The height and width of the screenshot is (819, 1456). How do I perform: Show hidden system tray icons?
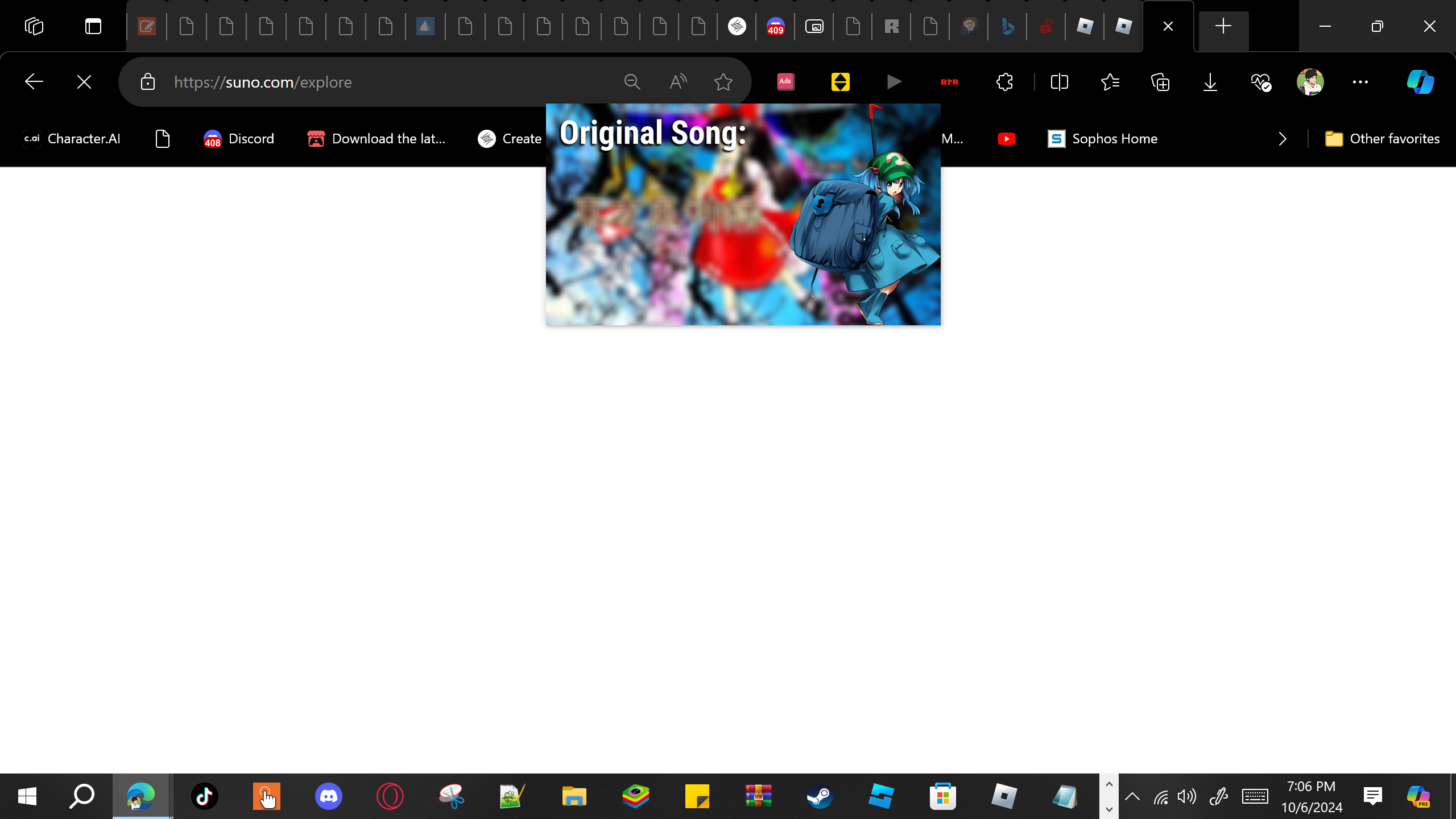pos(1132,796)
